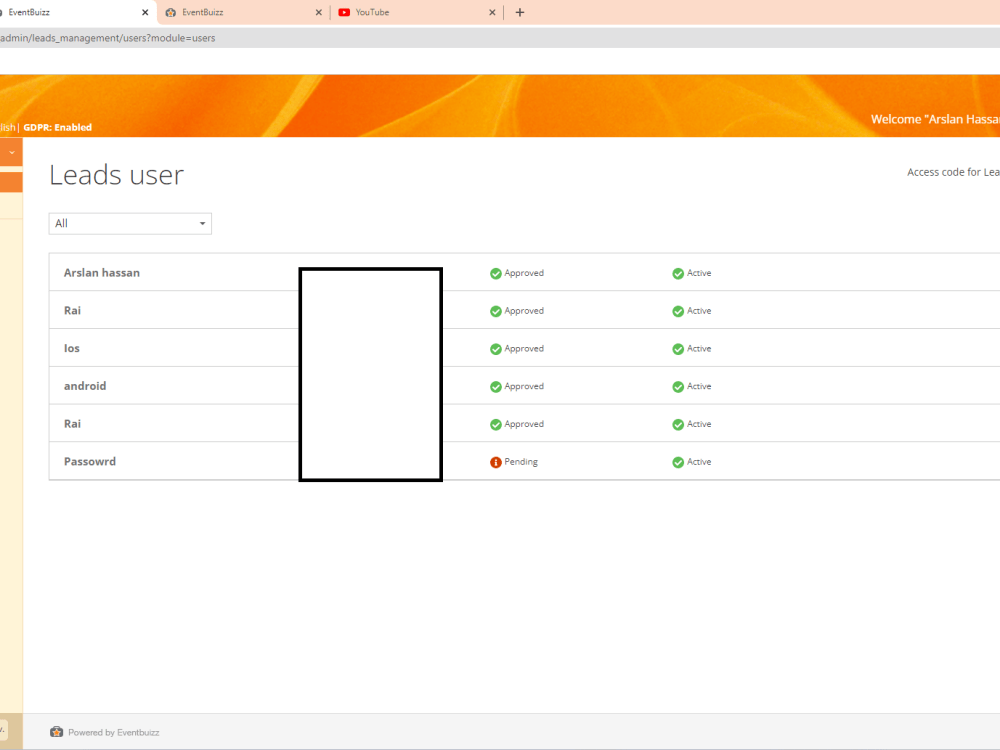Click the Approved check icon for Ios
Image resolution: width=1000 pixels, height=750 pixels.
[496, 349]
